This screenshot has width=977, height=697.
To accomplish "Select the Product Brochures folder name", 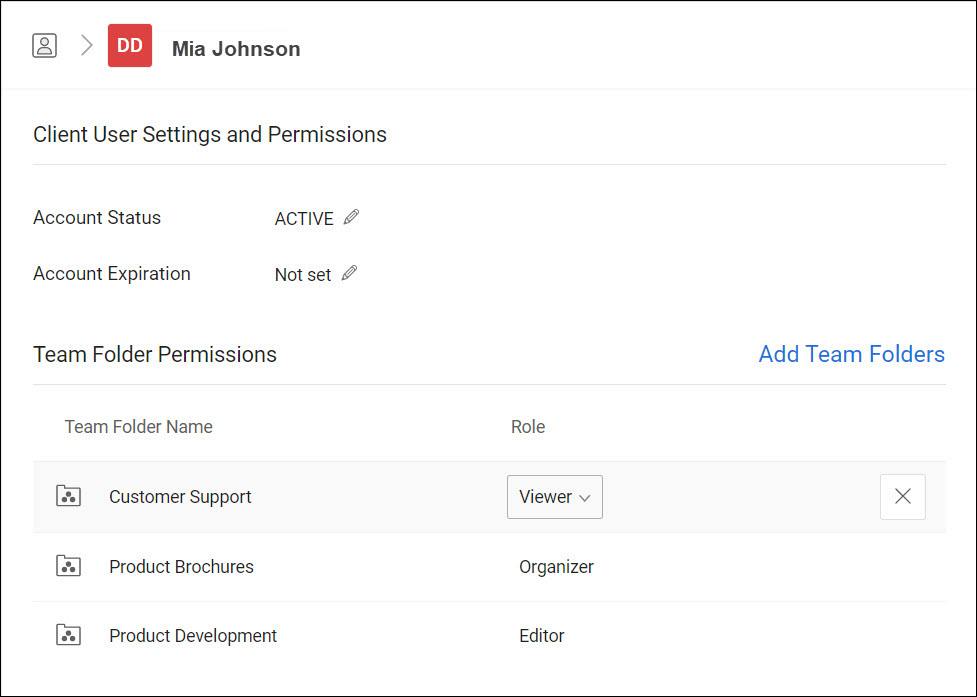I will pos(181,567).
